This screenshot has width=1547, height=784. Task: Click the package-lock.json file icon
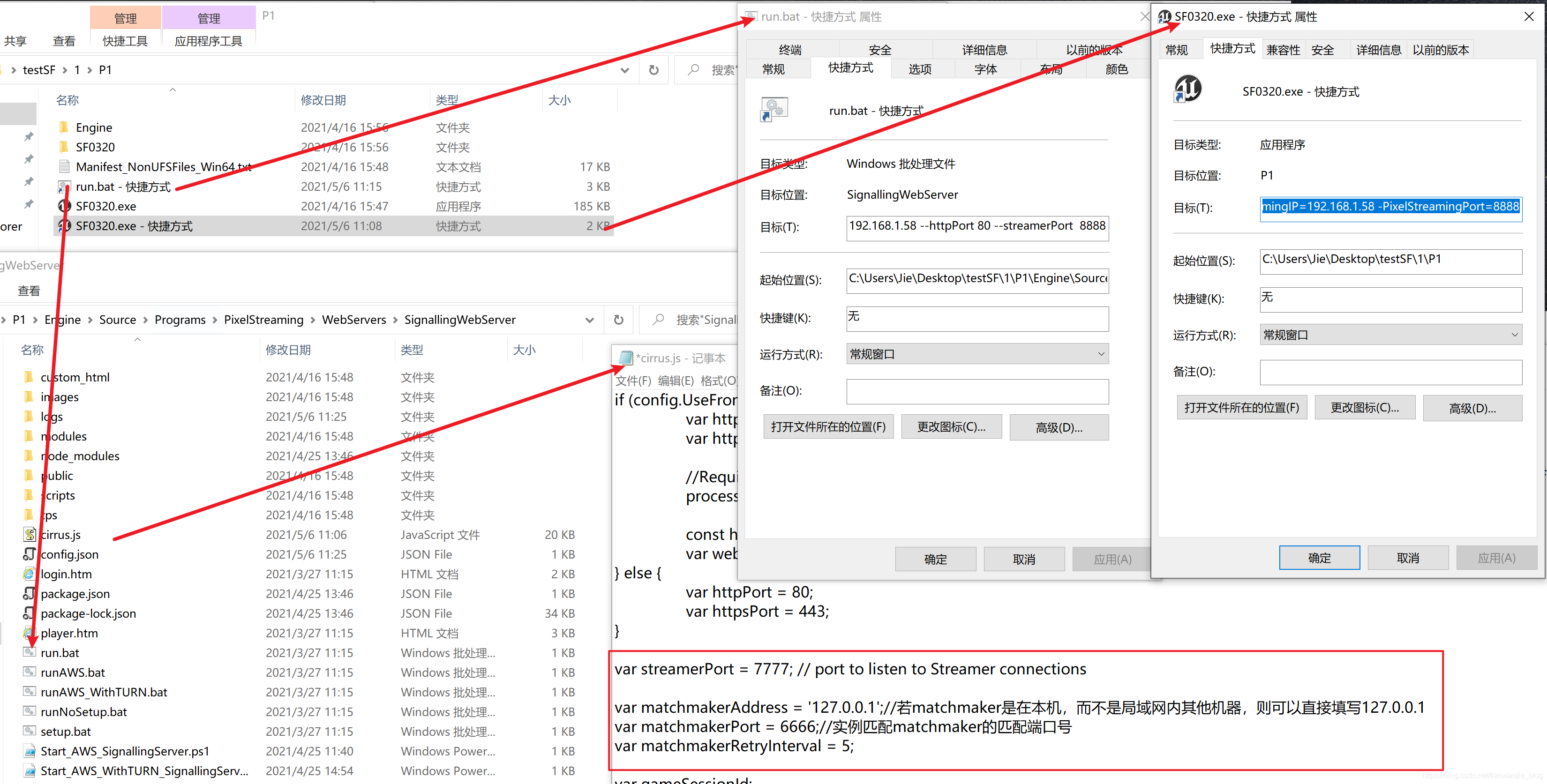(29, 613)
